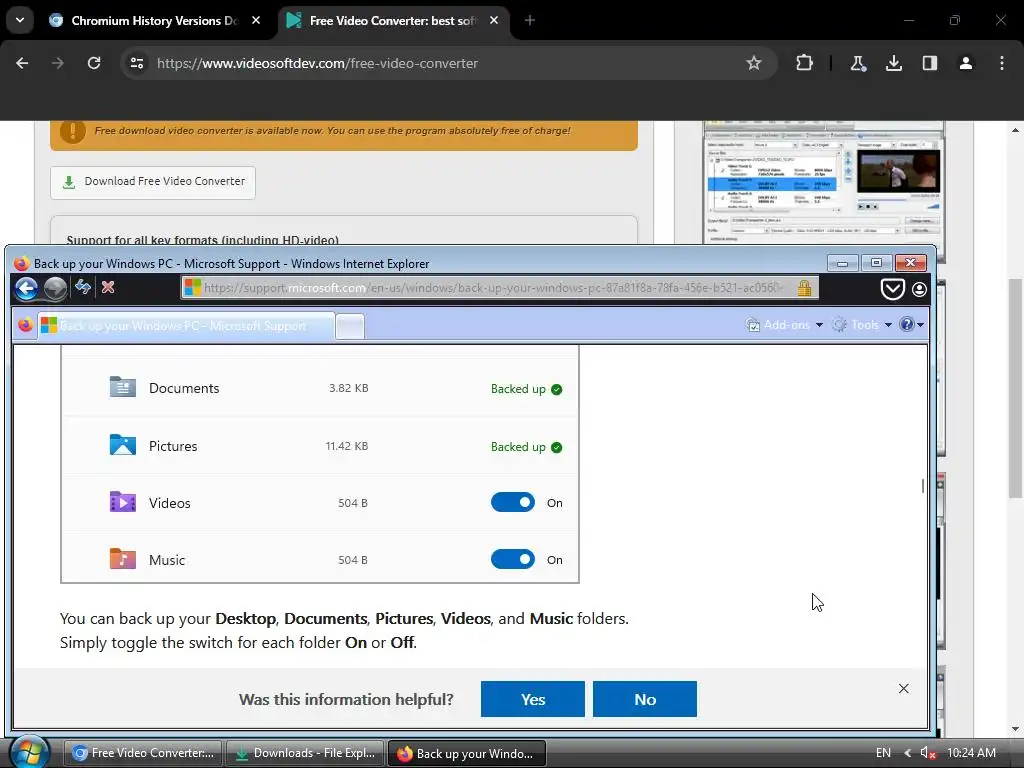Close the Chromium History Versions tab

point(256,20)
